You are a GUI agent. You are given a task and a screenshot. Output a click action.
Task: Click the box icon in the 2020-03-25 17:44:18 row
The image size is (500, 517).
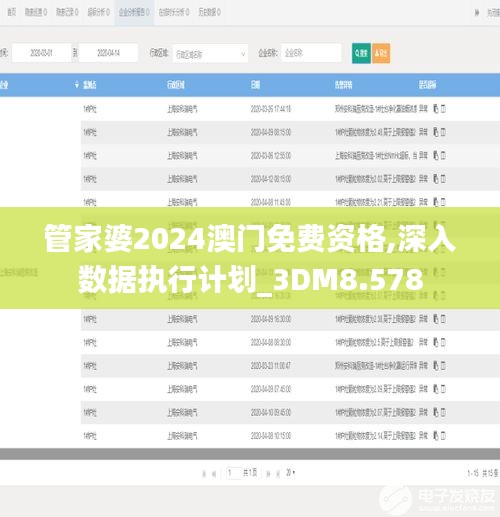(443, 109)
